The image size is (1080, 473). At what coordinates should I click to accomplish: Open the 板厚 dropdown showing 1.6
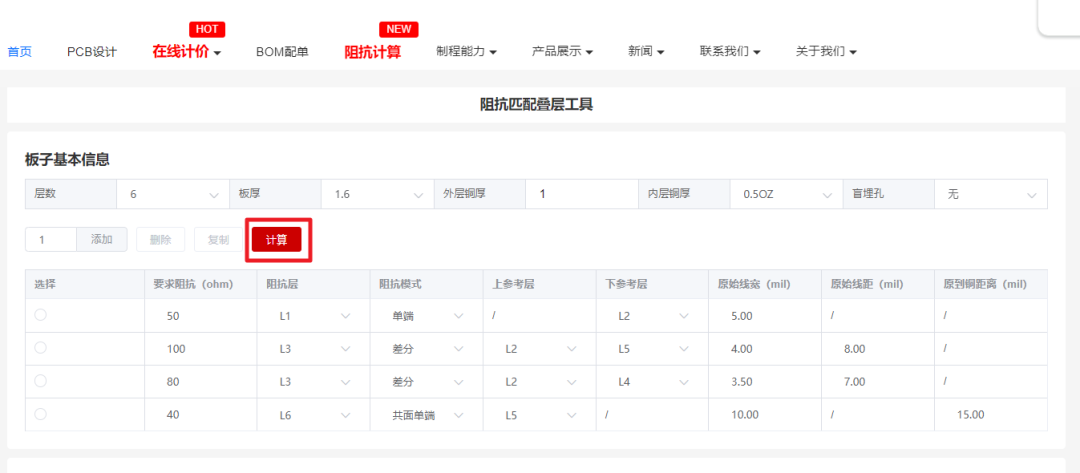[x=377, y=194]
